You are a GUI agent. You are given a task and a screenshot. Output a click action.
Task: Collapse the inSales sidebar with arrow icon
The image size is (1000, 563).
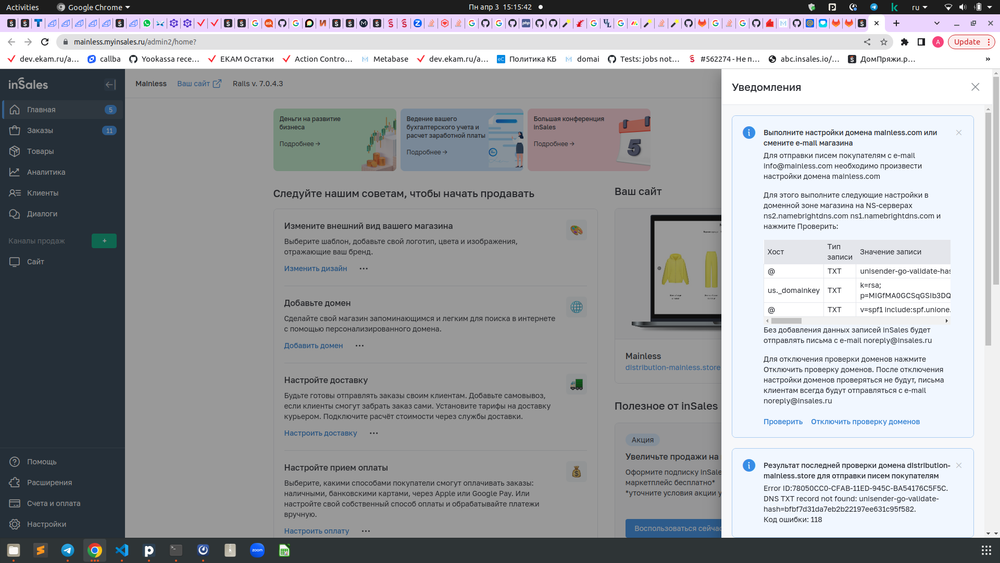click(110, 85)
